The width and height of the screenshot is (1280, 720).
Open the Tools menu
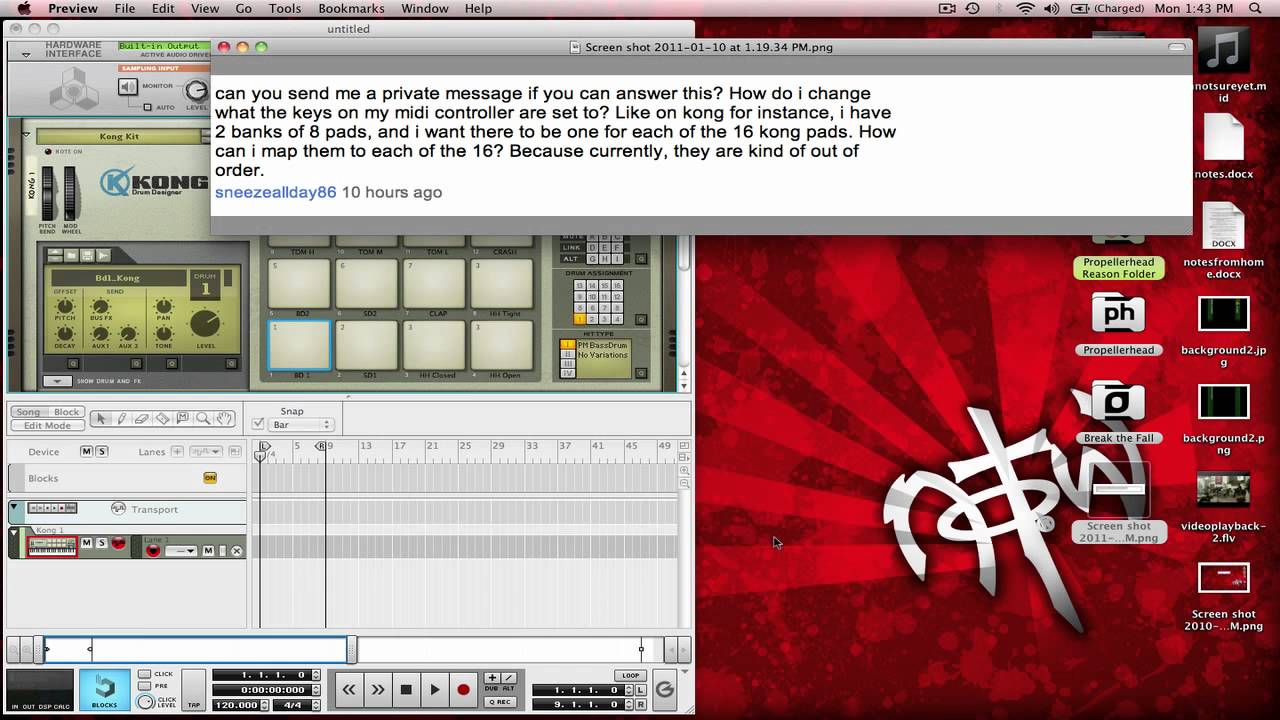284,8
